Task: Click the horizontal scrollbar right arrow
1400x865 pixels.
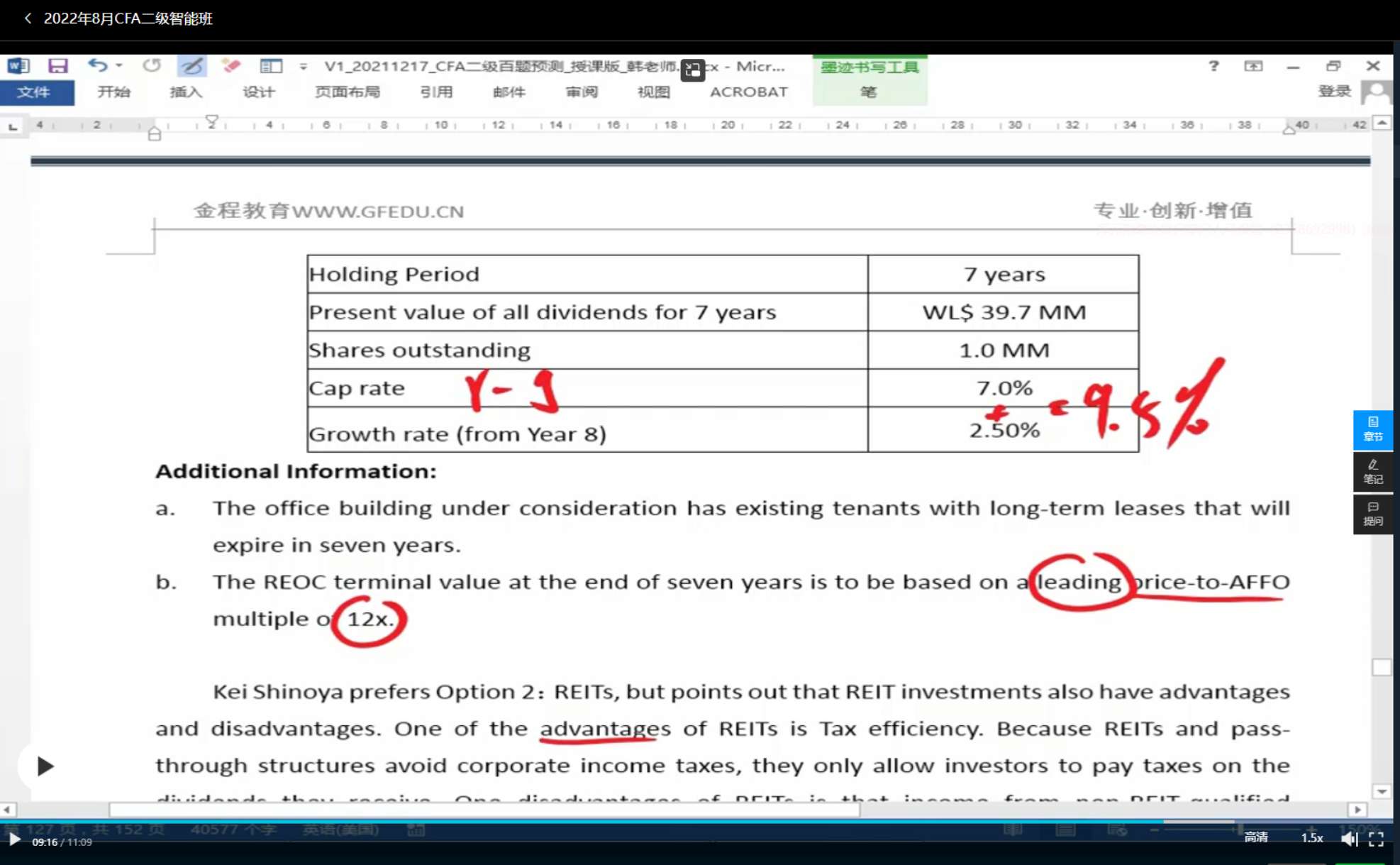Action: coord(1357,810)
